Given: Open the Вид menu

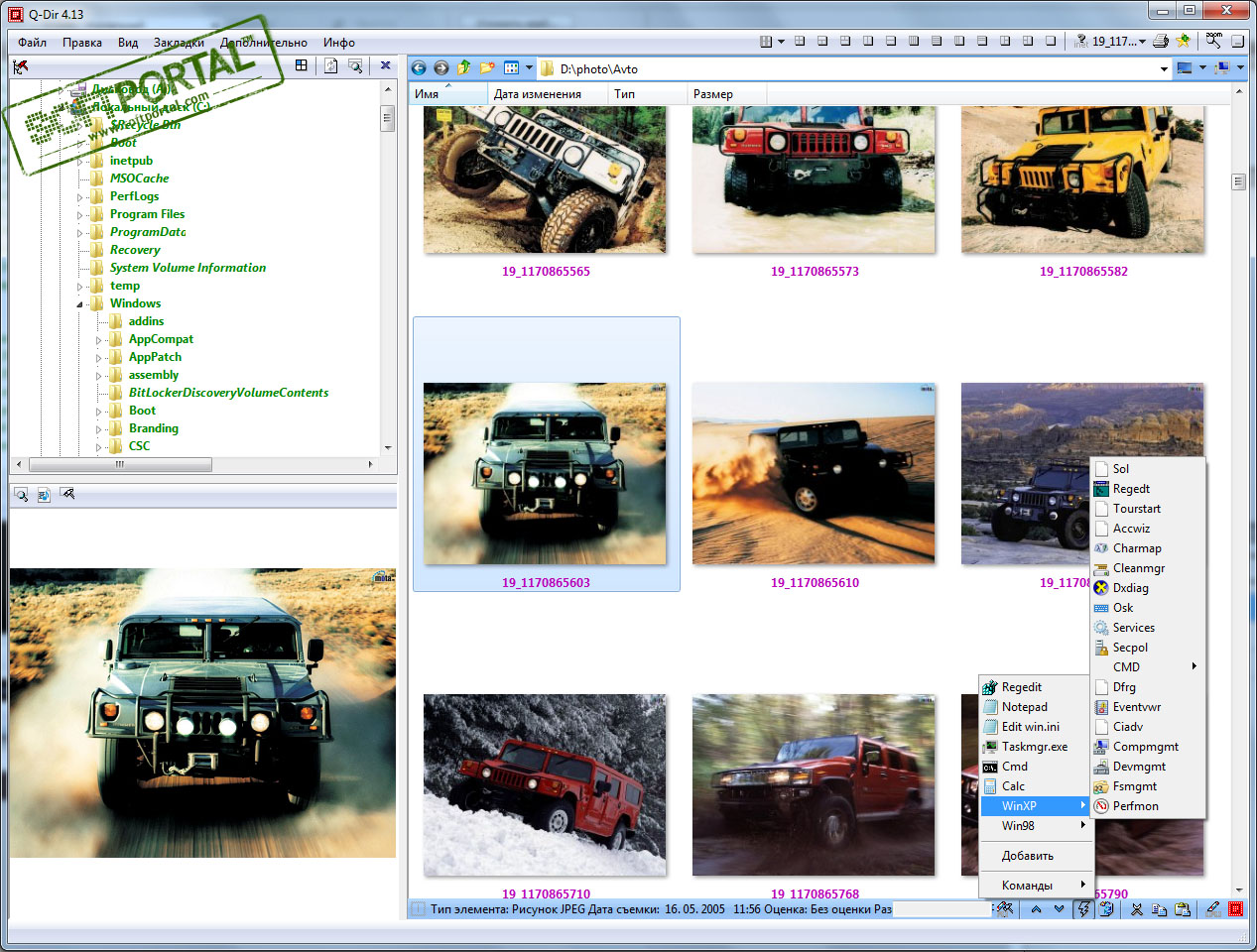Looking at the screenshot, I should click(x=128, y=43).
